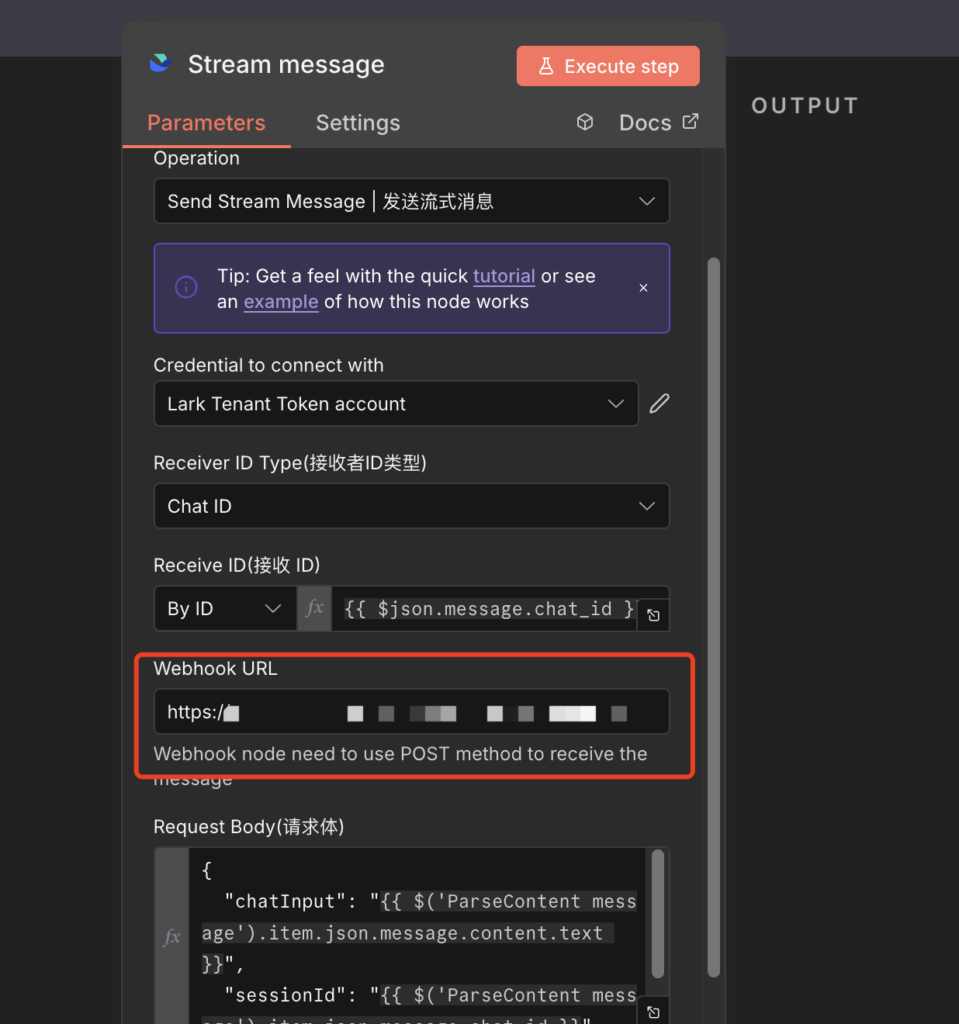Select the Parameters tab
Screen dimensions: 959x1024
point(206,122)
